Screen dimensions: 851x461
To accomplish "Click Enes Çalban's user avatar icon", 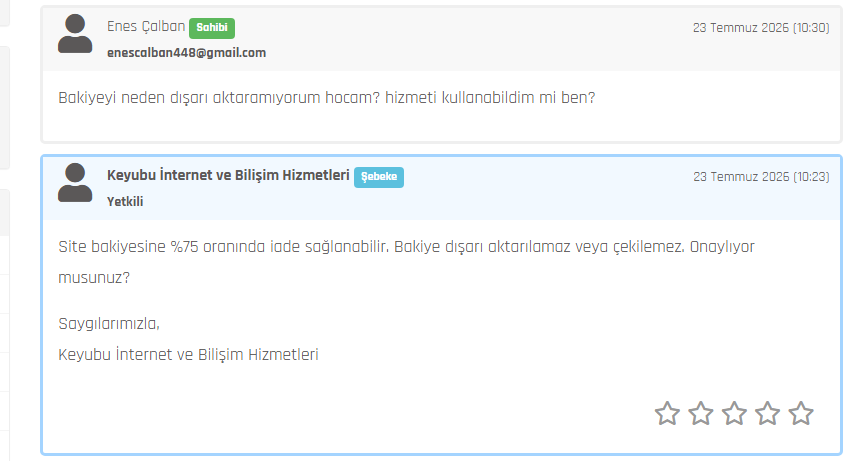I will point(75,34).
